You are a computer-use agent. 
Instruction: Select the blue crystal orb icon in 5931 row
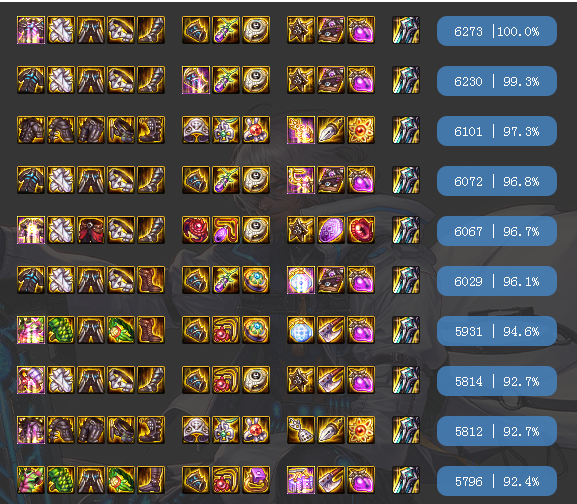point(301,330)
